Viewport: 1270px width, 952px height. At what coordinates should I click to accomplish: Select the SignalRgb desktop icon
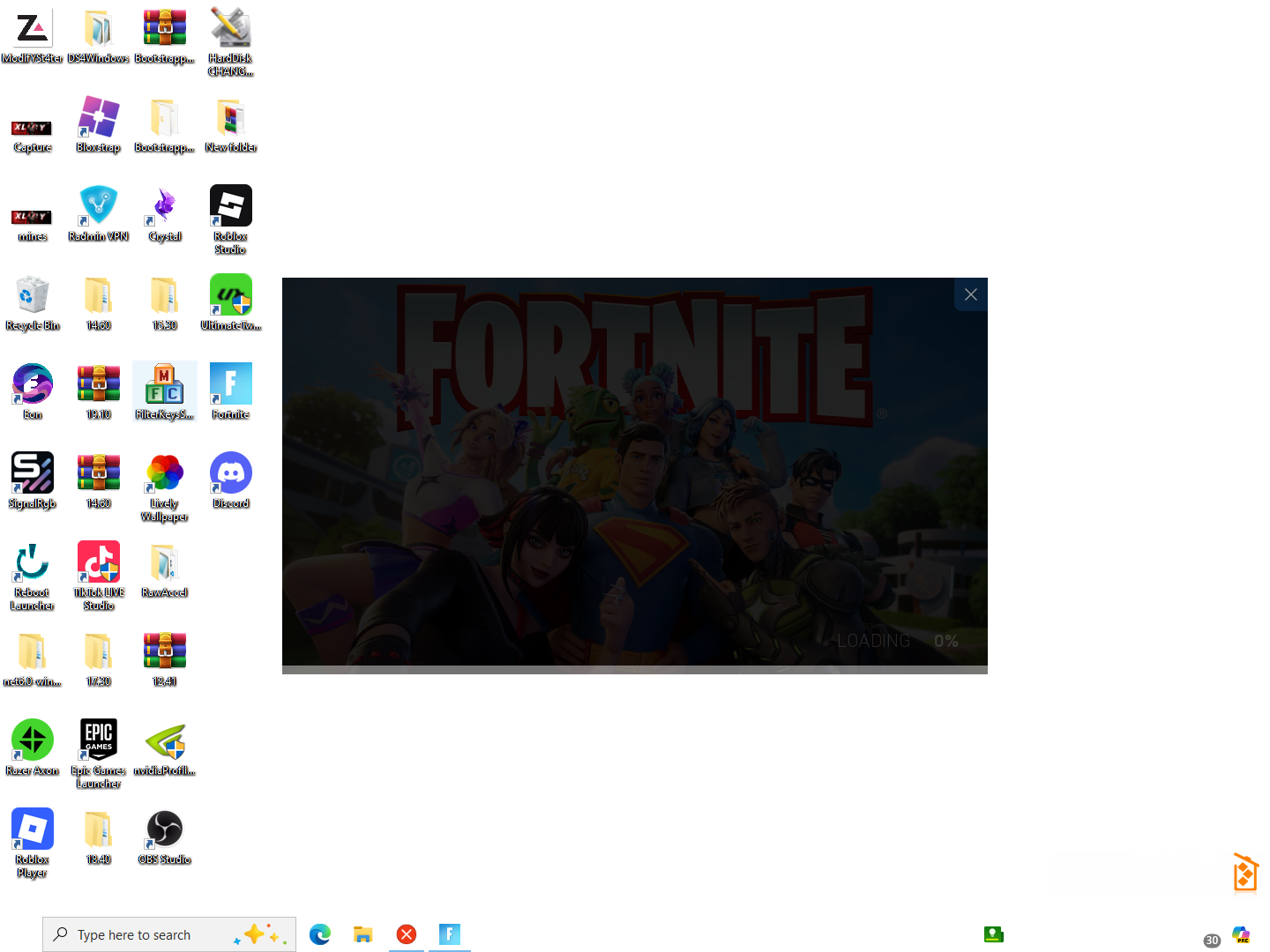pos(33,481)
